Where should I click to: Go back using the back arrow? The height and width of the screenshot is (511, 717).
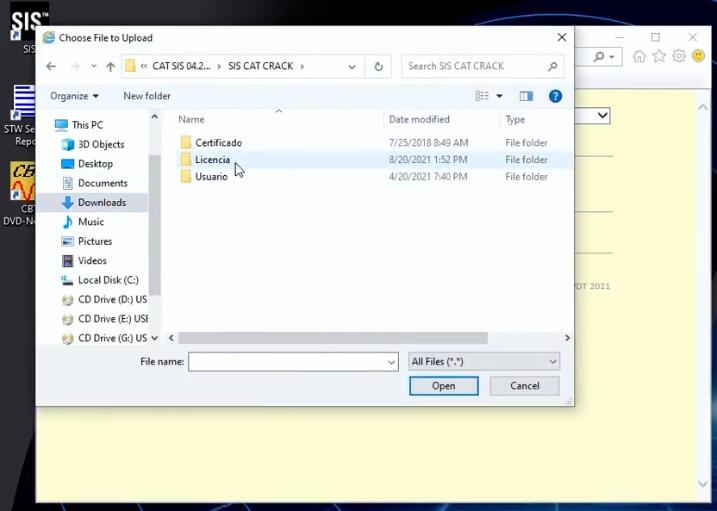pos(51,67)
